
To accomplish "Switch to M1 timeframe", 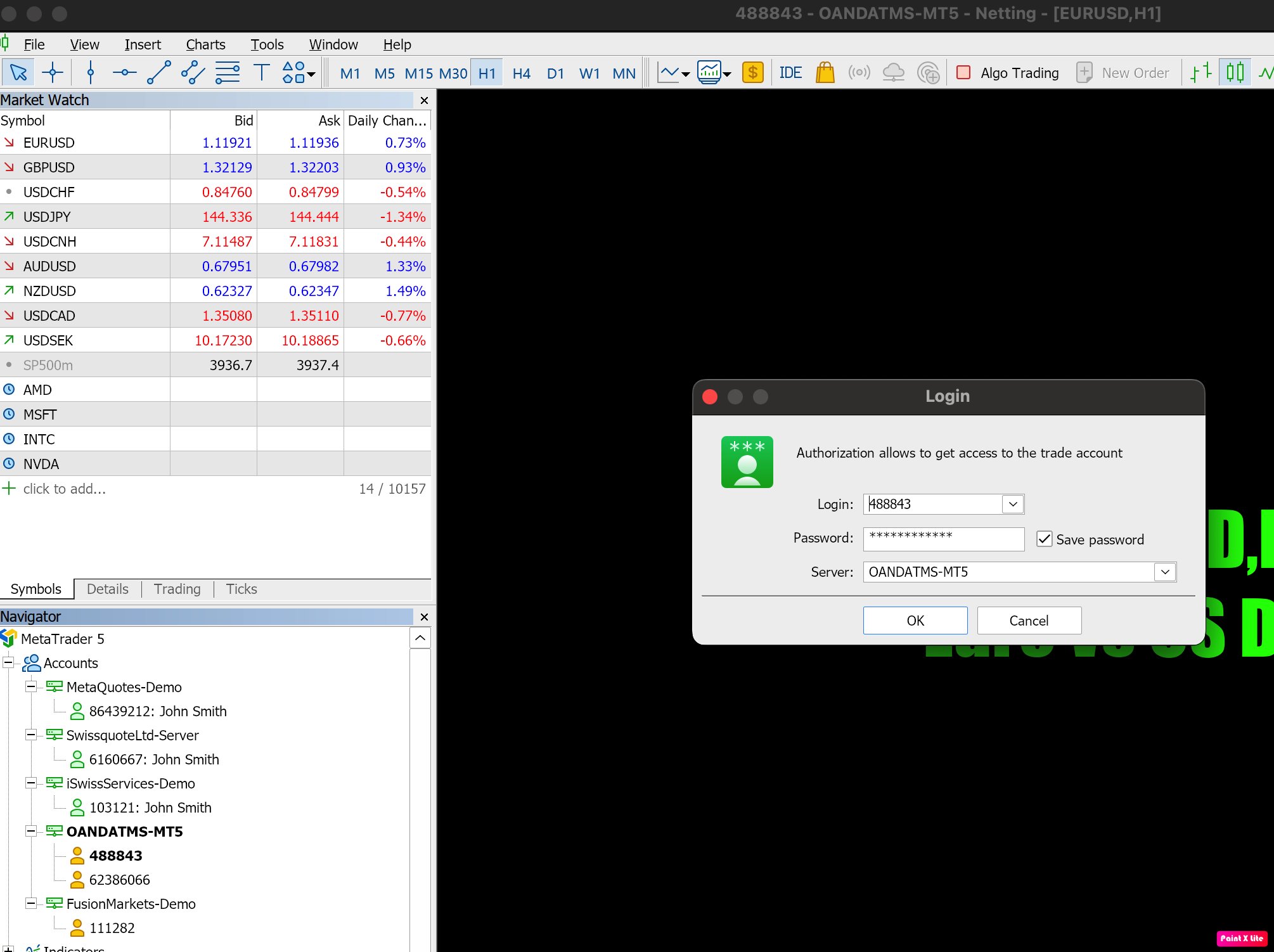I will point(350,74).
